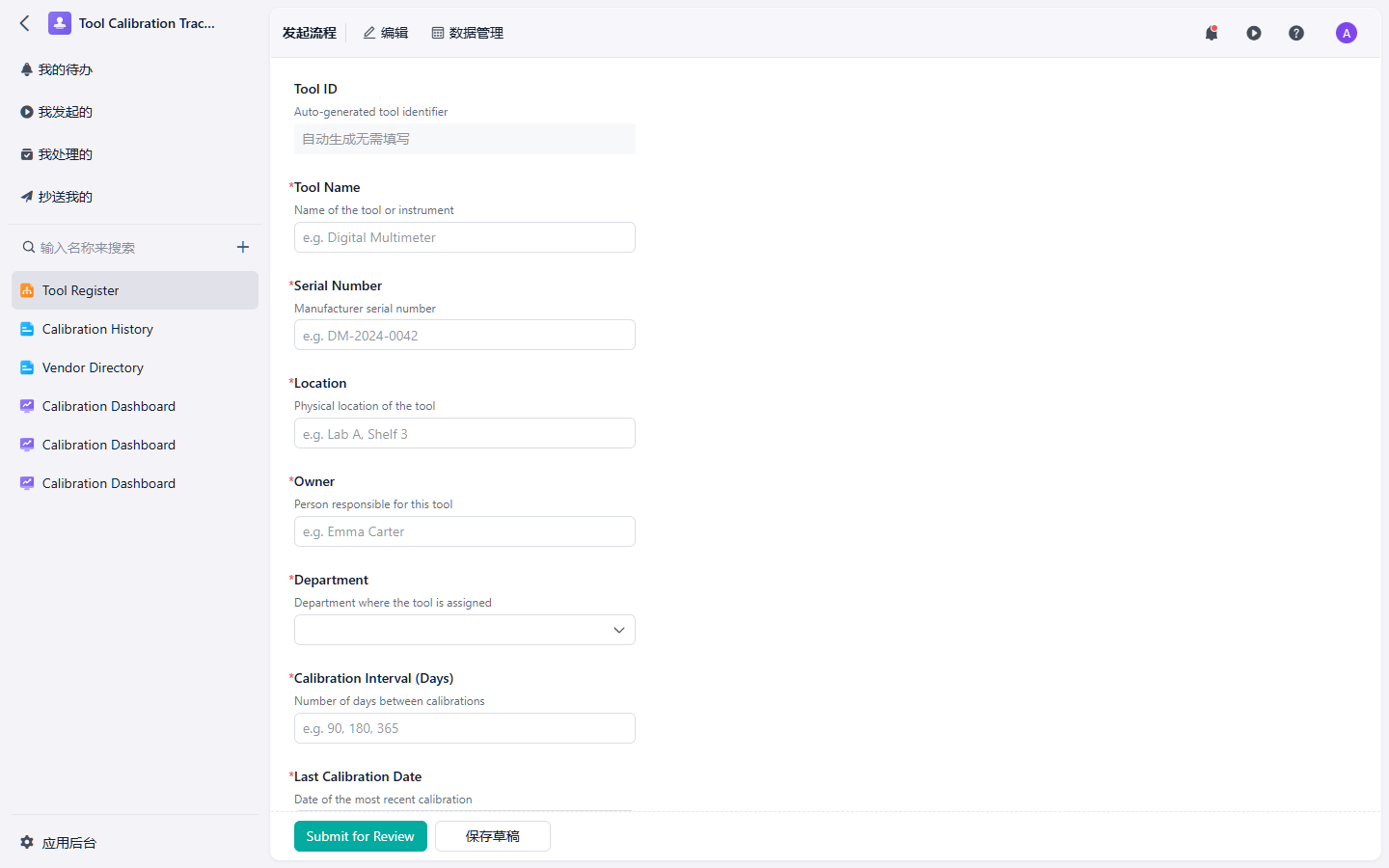The image size is (1389, 868).
Task: Focus the Owner input field
Action: click(465, 531)
